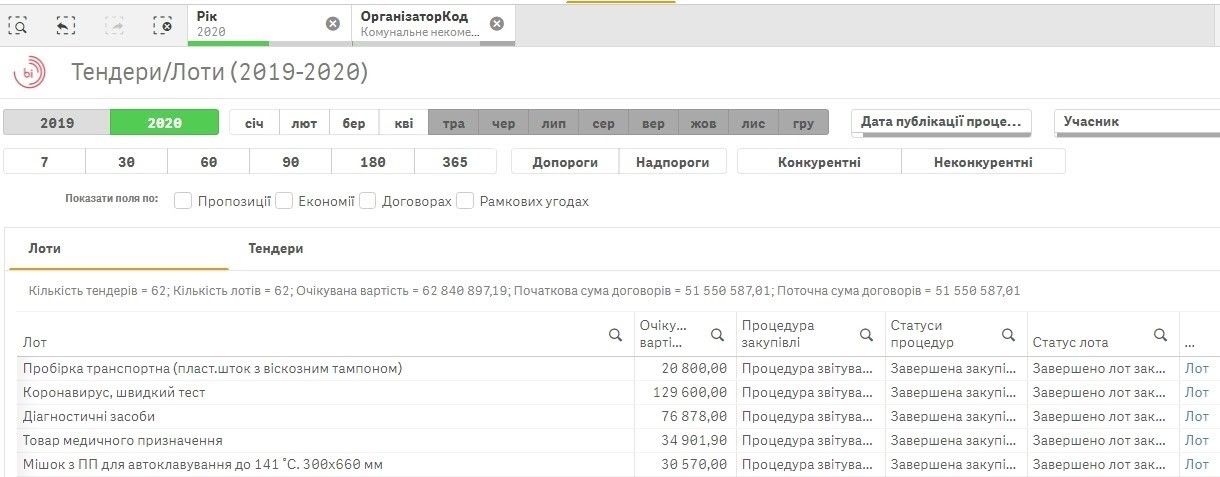Click the step forward selection icon
The height and width of the screenshot is (477, 1220).
(x=114, y=26)
